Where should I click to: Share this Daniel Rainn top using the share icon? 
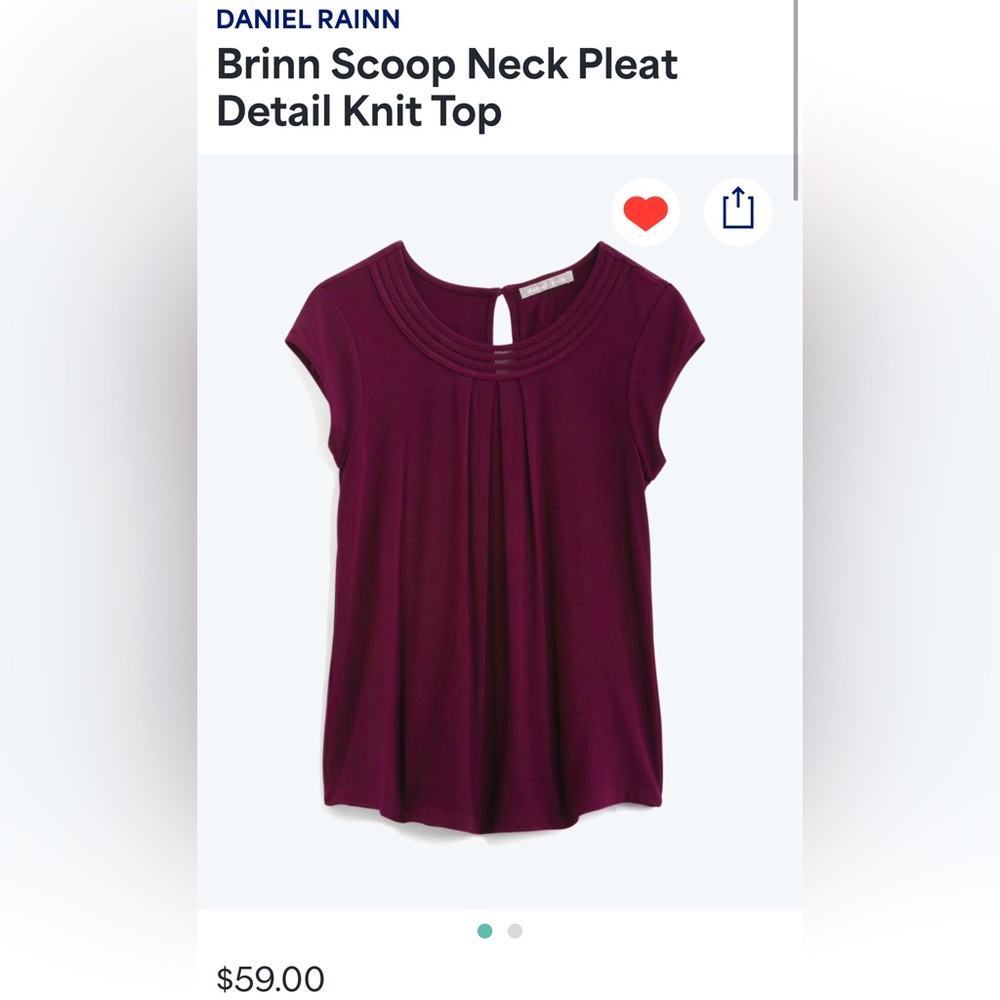[736, 211]
